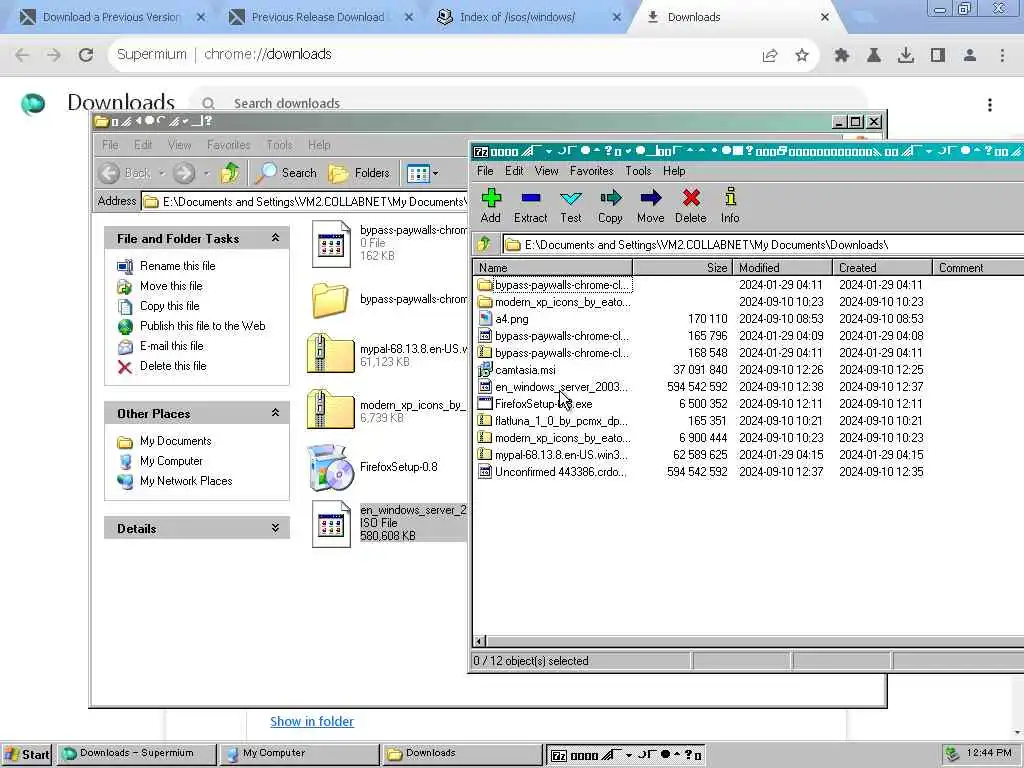Screen dimensions: 1024x768
Task: Switch to My Computer taskbar button
Action: pyautogui.click(x=298, y=754)
